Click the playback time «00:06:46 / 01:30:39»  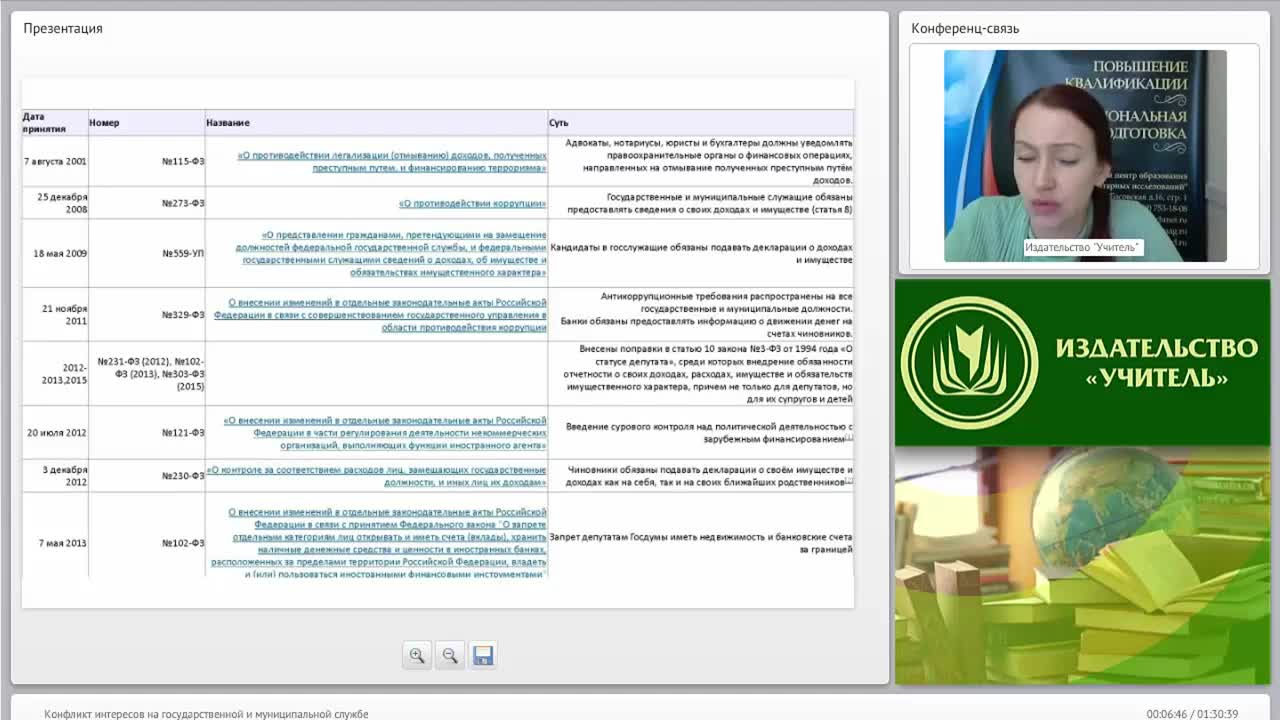(1192, 714)
